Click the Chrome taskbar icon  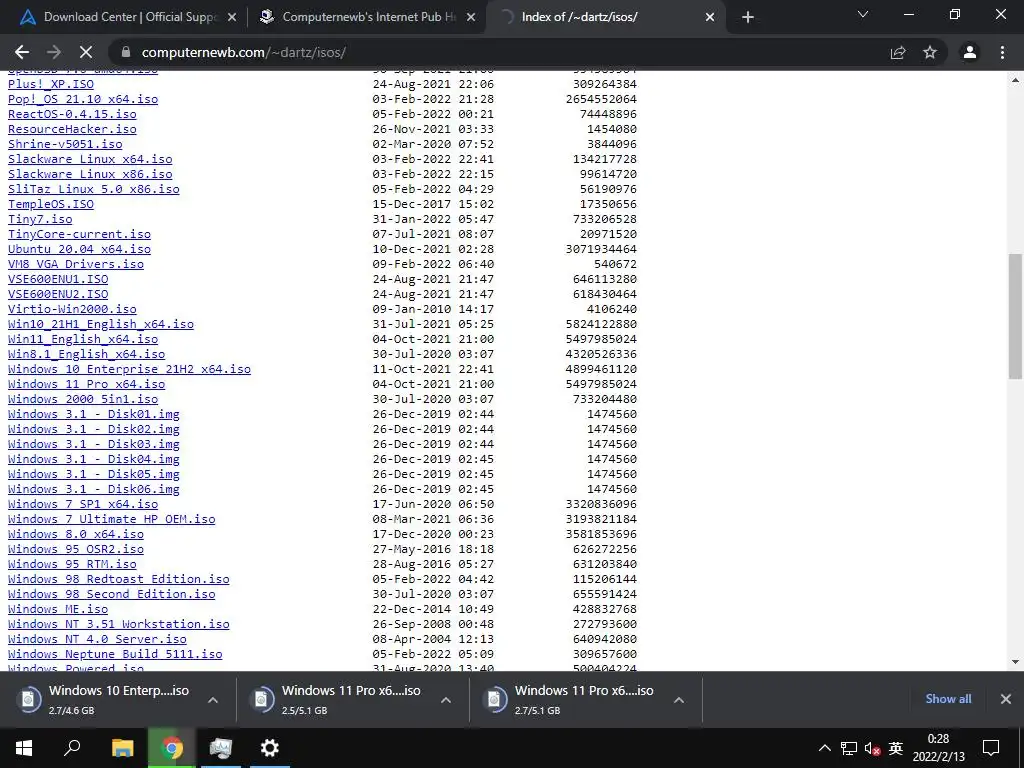point(172,748)
